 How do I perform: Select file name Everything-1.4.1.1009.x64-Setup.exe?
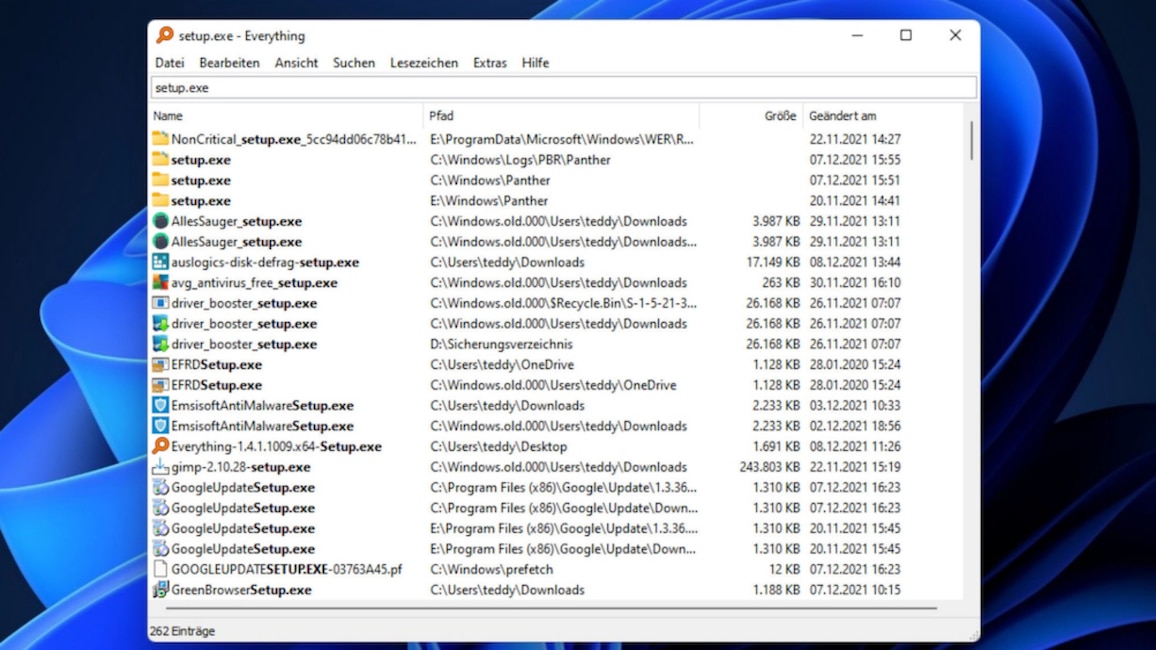[x=276, y=447]
